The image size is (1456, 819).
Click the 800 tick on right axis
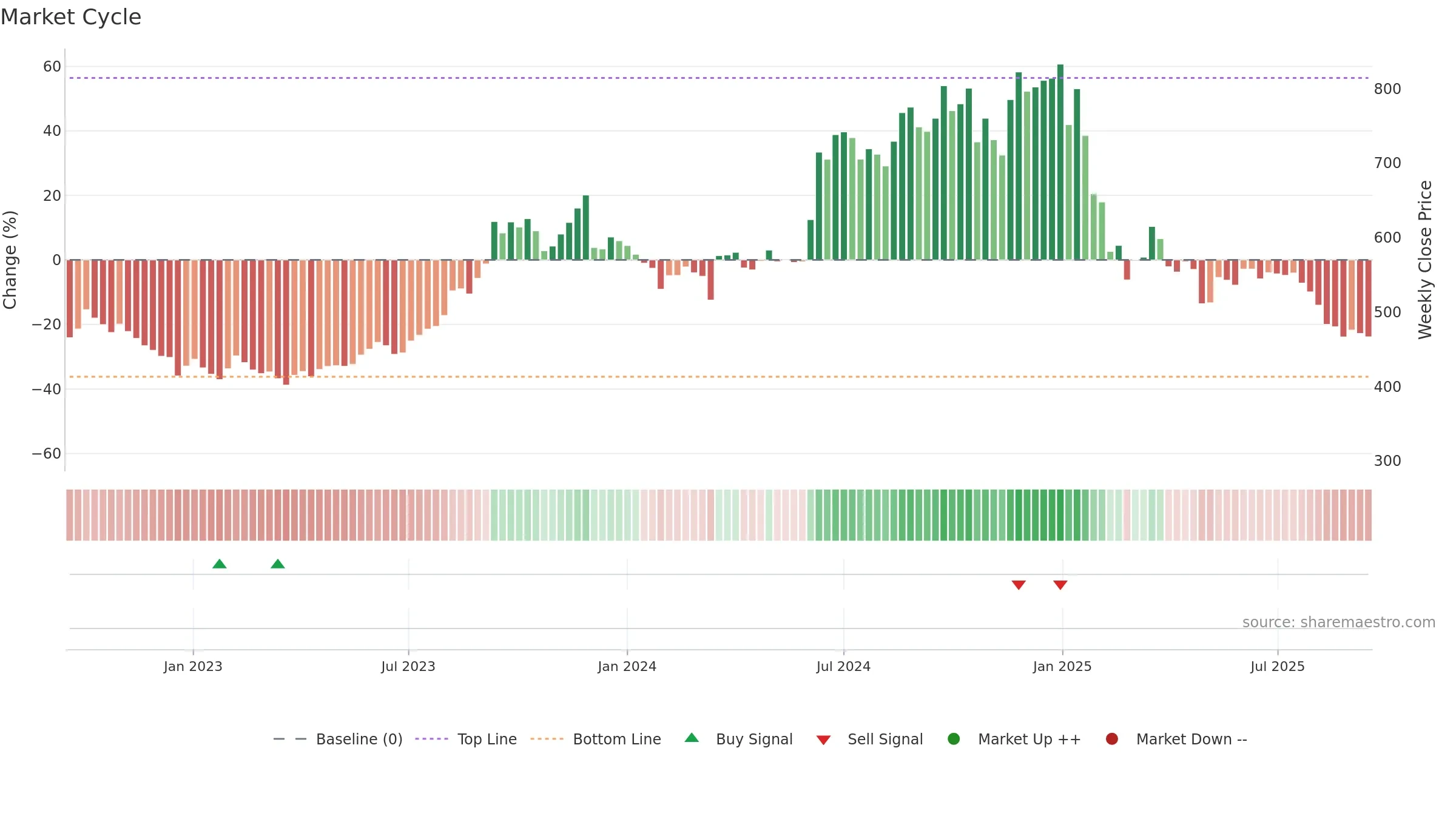[x=1388, y=89]
